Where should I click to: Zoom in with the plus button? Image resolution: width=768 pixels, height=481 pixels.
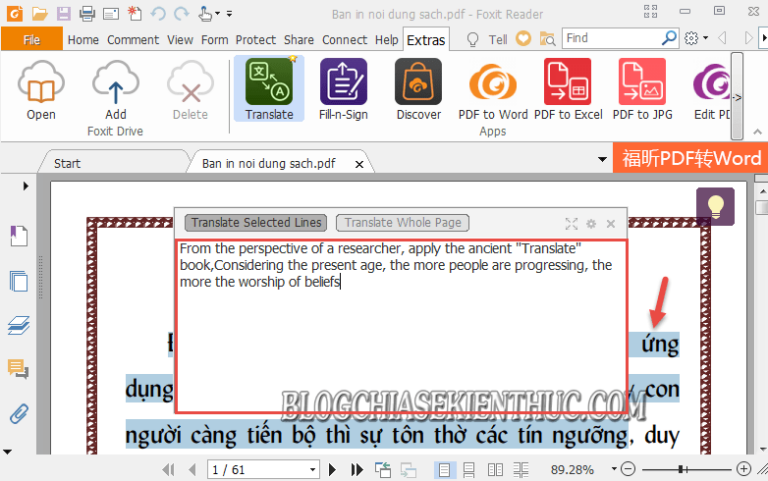[744, 469]
